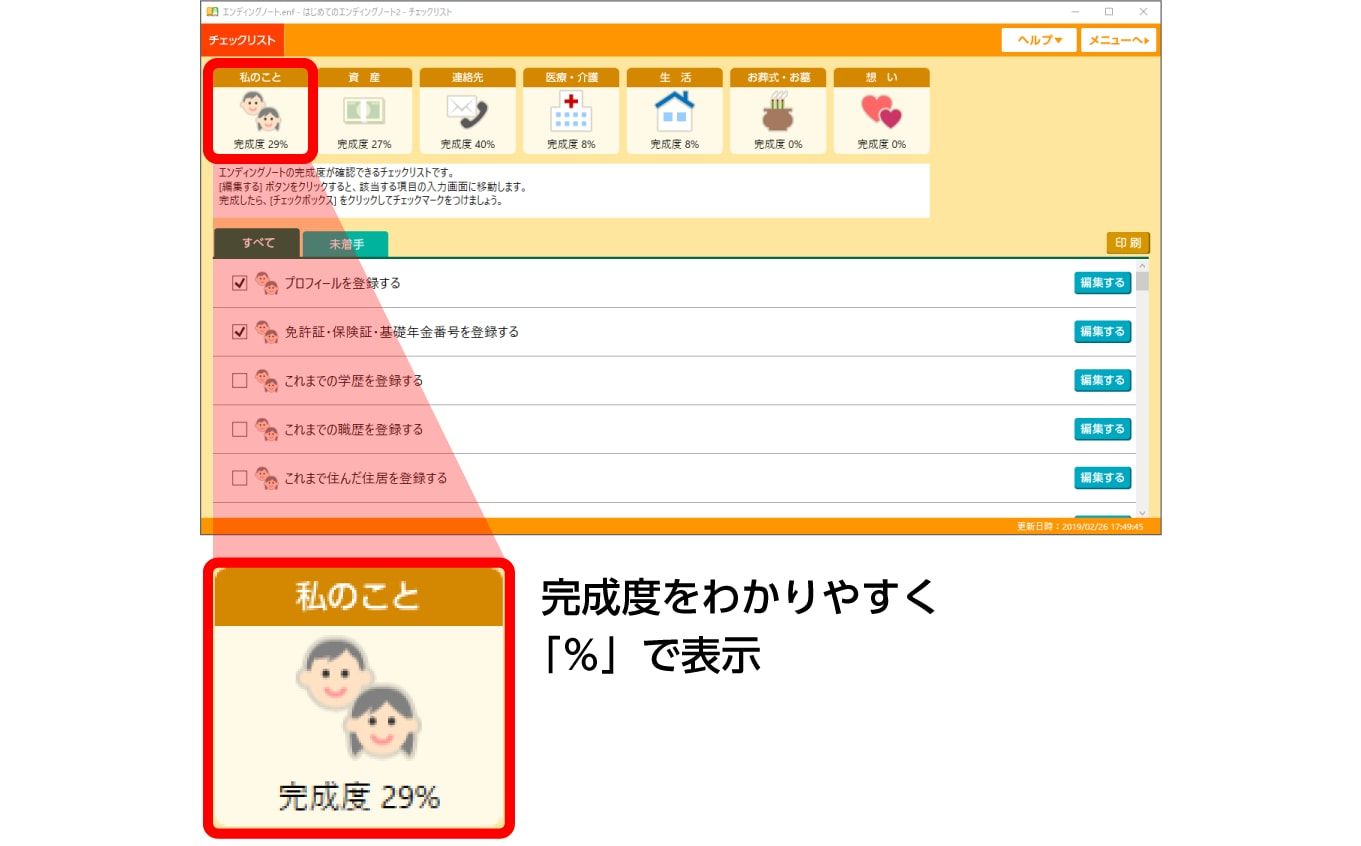Click the 印刷 print button

point(1128,242)
